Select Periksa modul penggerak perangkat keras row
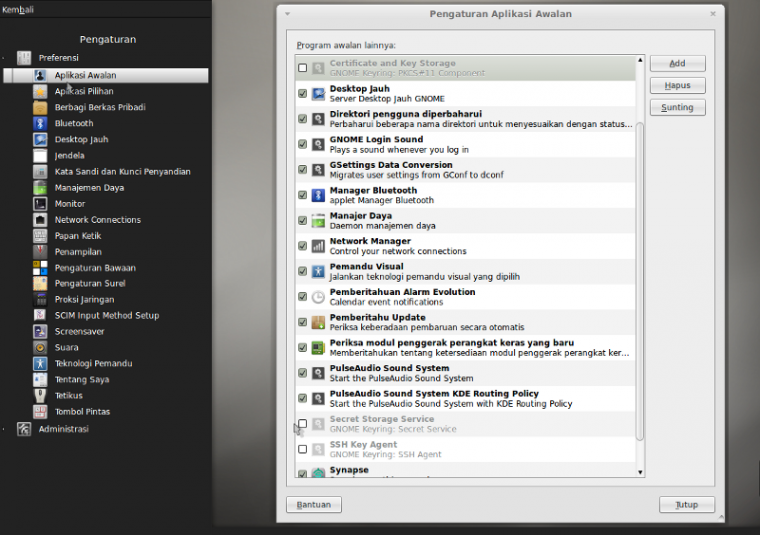 coord(465,347)
